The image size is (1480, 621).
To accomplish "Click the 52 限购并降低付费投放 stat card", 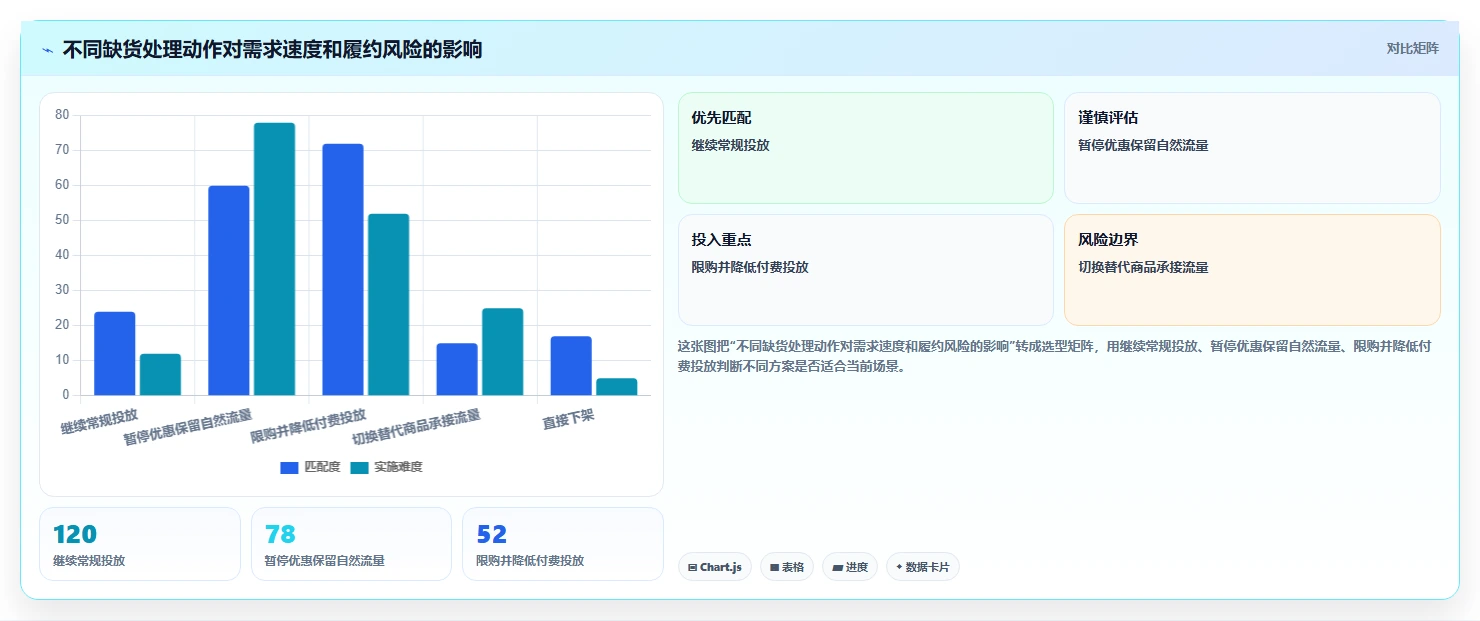I will (x=563, y=544).
